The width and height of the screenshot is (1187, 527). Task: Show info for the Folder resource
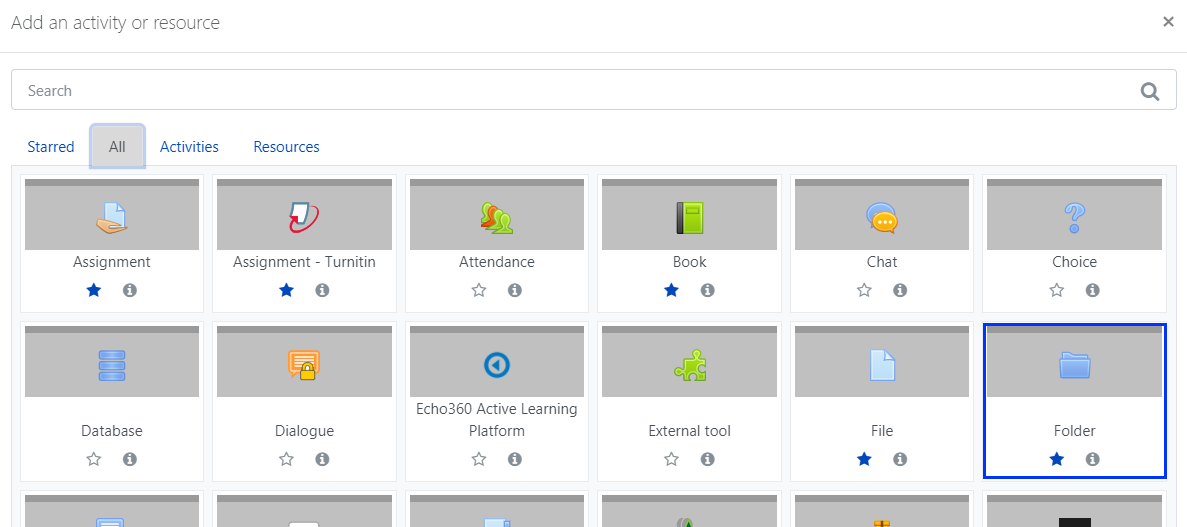point(1092,459)
